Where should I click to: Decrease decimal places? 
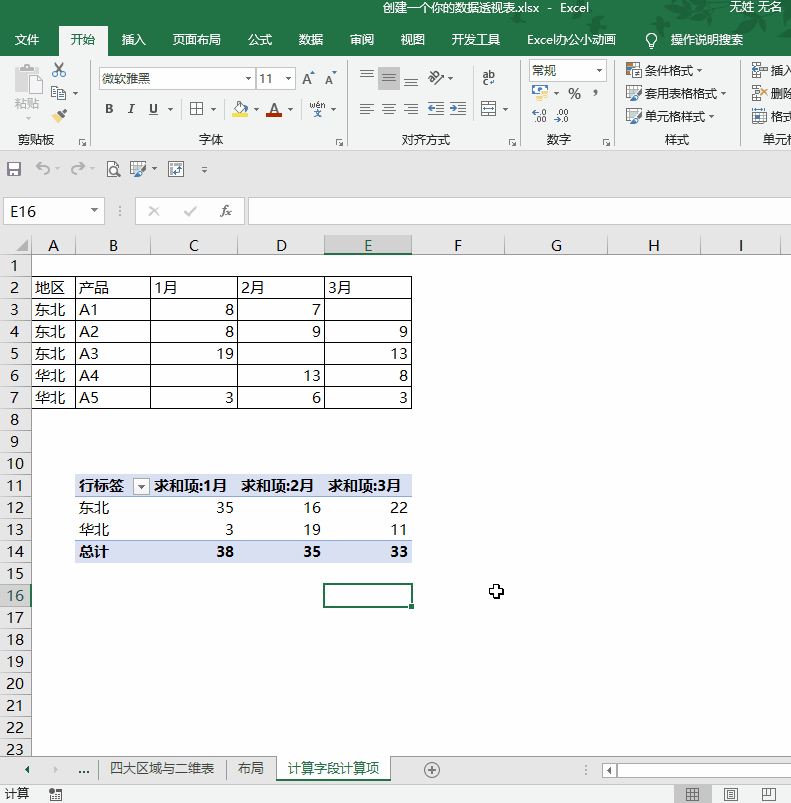(x=562, y=116)
